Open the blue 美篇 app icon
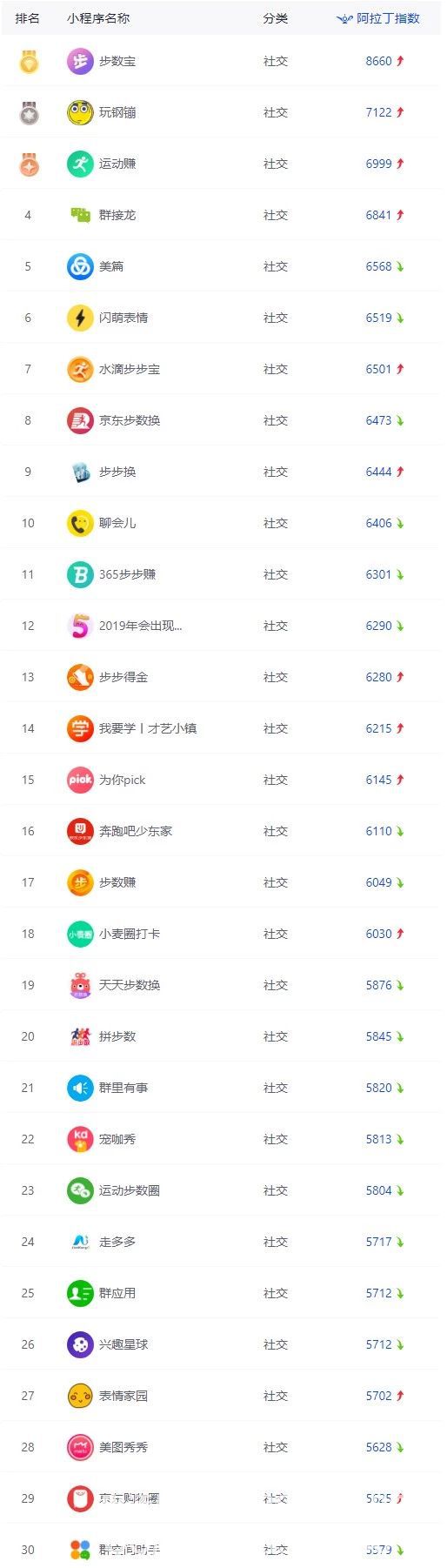The image size is (447, 1568). [x=80, y=266]
